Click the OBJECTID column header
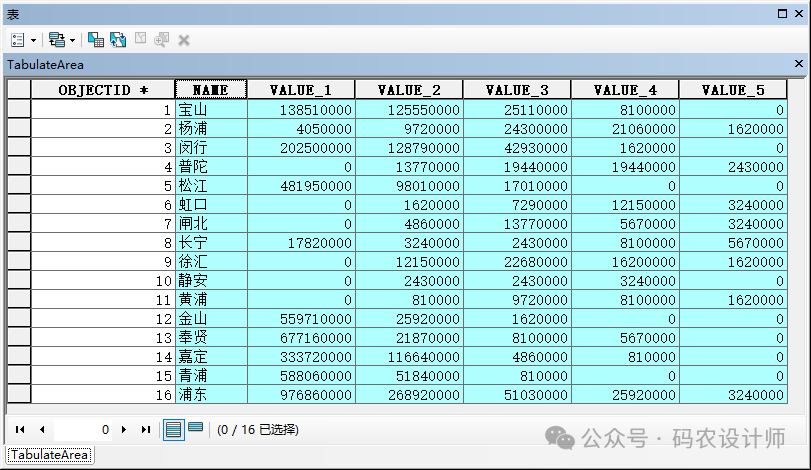811x470 pixels. click(x=103, y=90)
